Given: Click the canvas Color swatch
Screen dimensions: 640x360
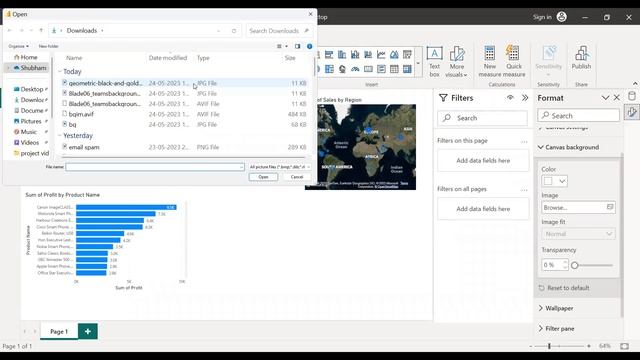Looking at the screenshot, I should click(x=549, y=181).
